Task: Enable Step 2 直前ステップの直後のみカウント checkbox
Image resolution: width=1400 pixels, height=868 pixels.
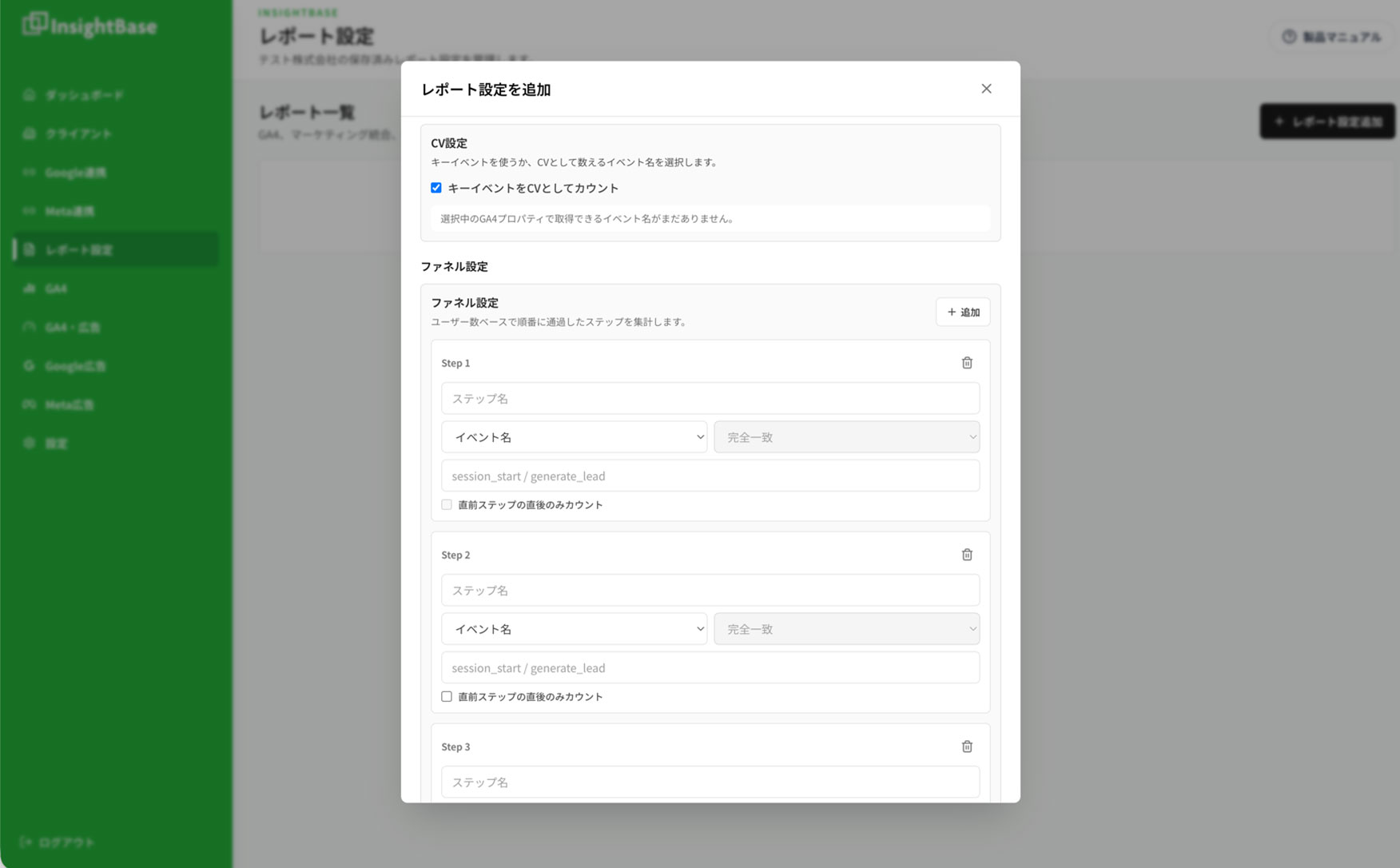Action: pos(447,696)
